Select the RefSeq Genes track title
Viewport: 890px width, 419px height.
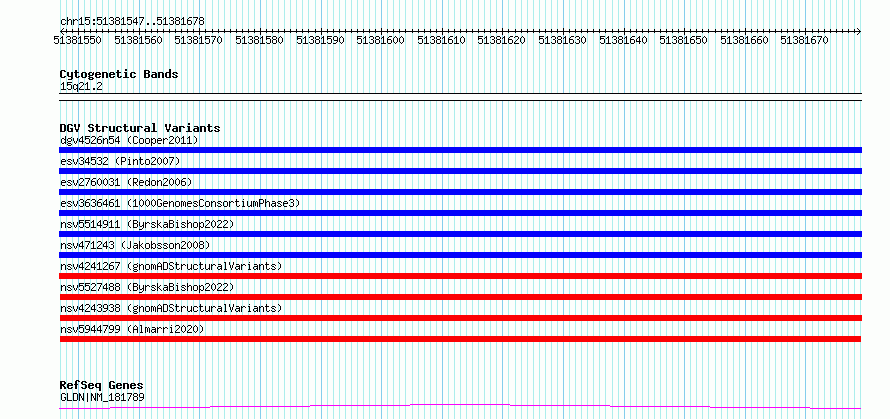coord(101,386)
